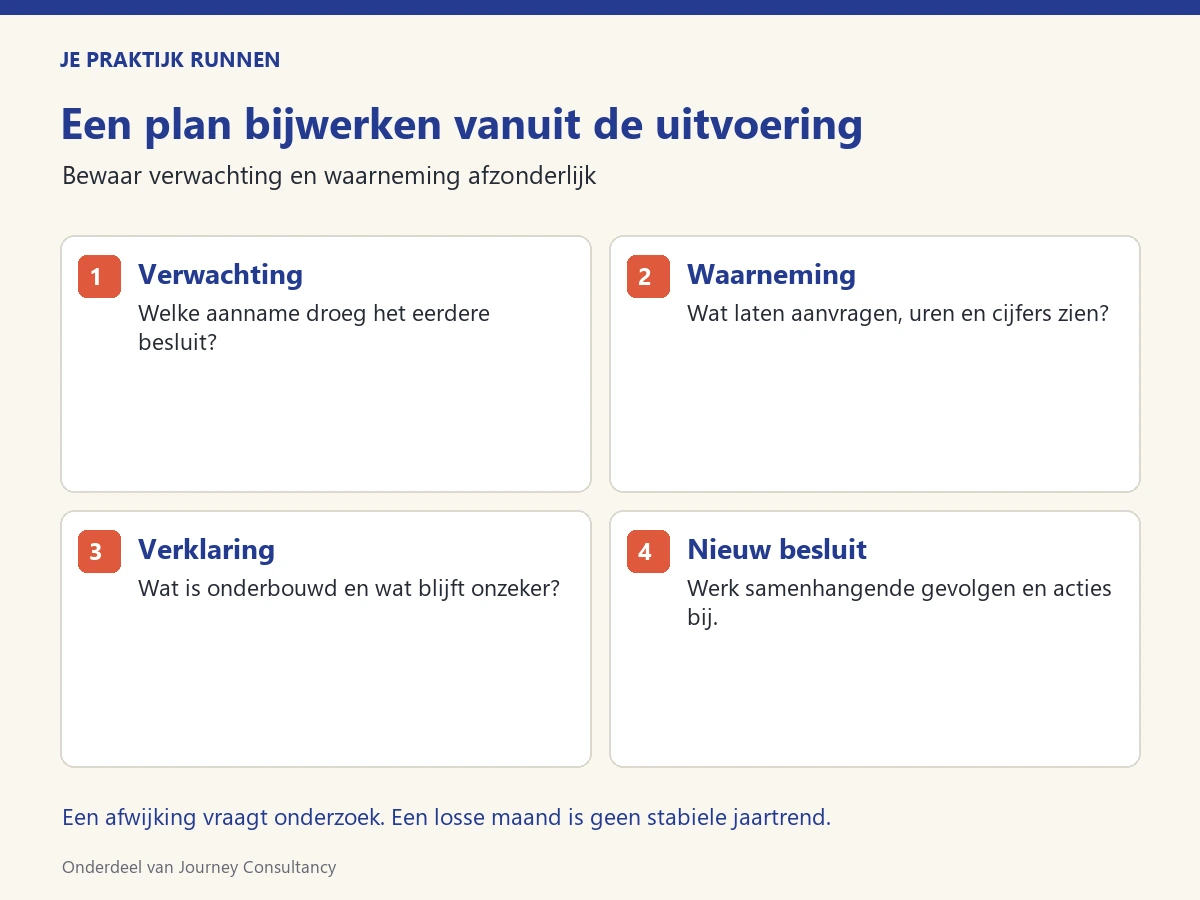The width and height of the screenshot is (1200, 900).
Task: Click text 'Wat is onderbouwd en wat blijft onzeker?'
Action: click(349, 589)
